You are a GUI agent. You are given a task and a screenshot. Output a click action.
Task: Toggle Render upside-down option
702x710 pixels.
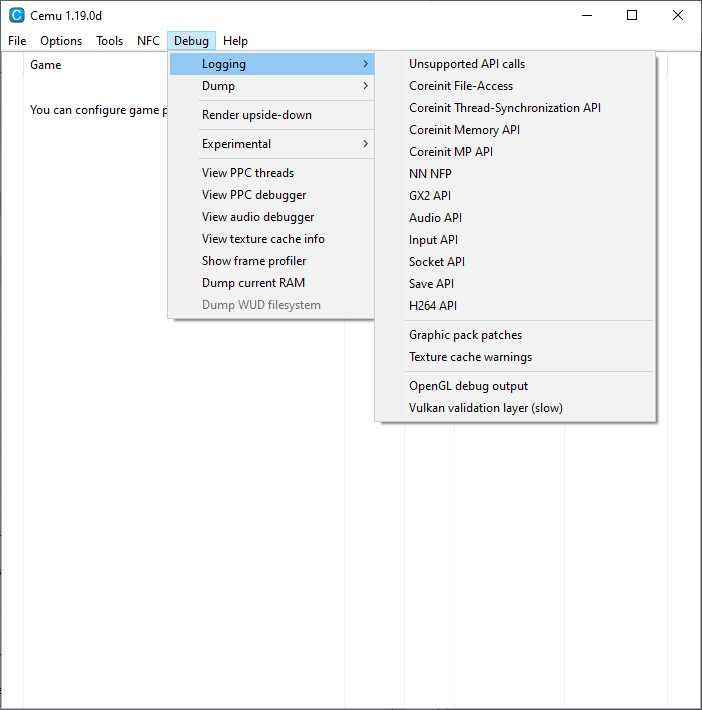point(272,115)
